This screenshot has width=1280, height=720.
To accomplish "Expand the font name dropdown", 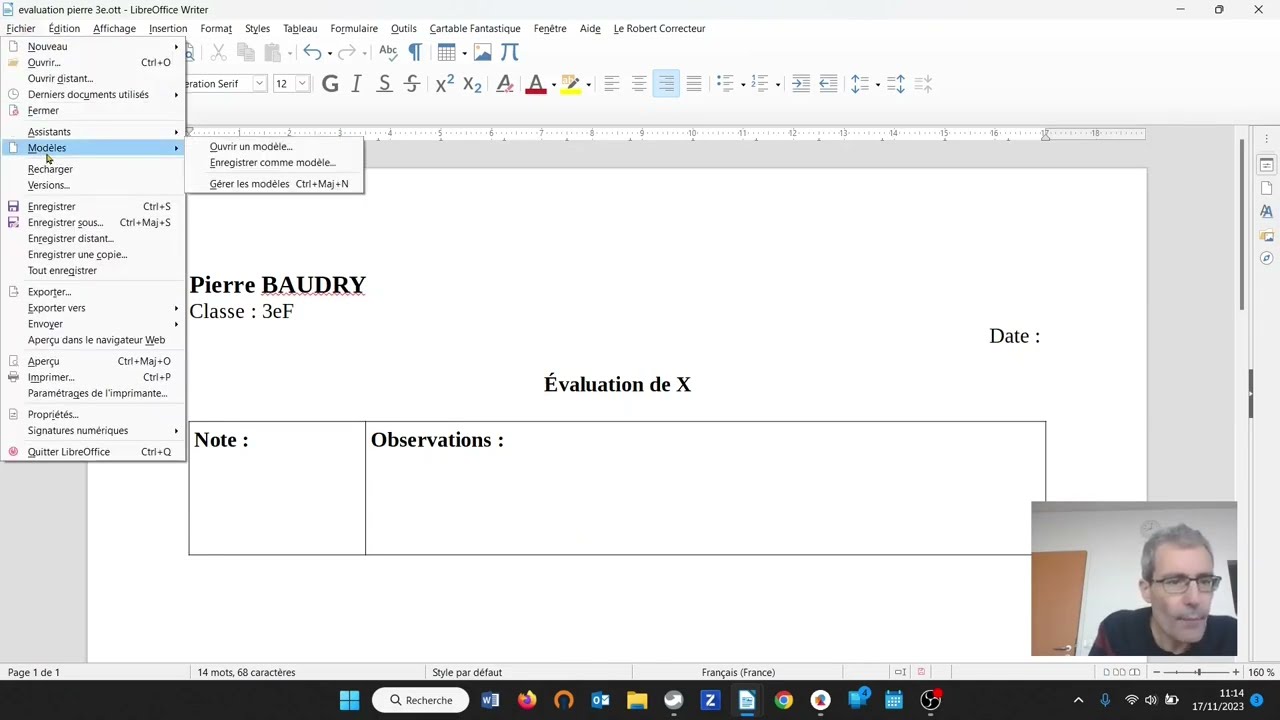I will tap(259, 84).
